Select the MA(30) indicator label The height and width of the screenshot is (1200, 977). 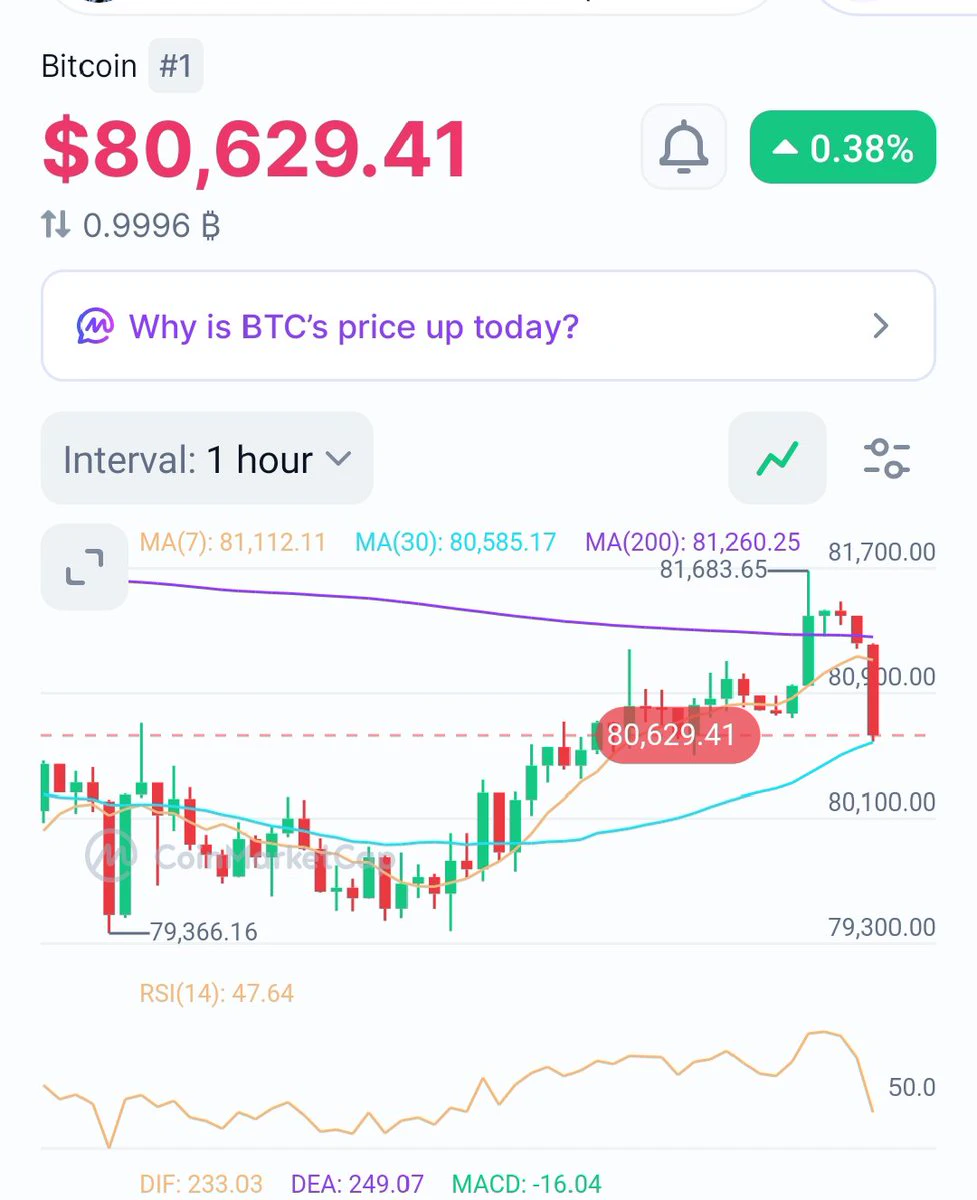[x=455, y=543]
